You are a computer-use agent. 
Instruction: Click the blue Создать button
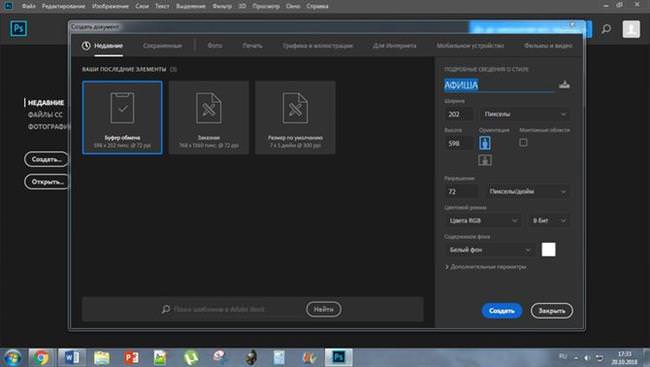(502, 311)
